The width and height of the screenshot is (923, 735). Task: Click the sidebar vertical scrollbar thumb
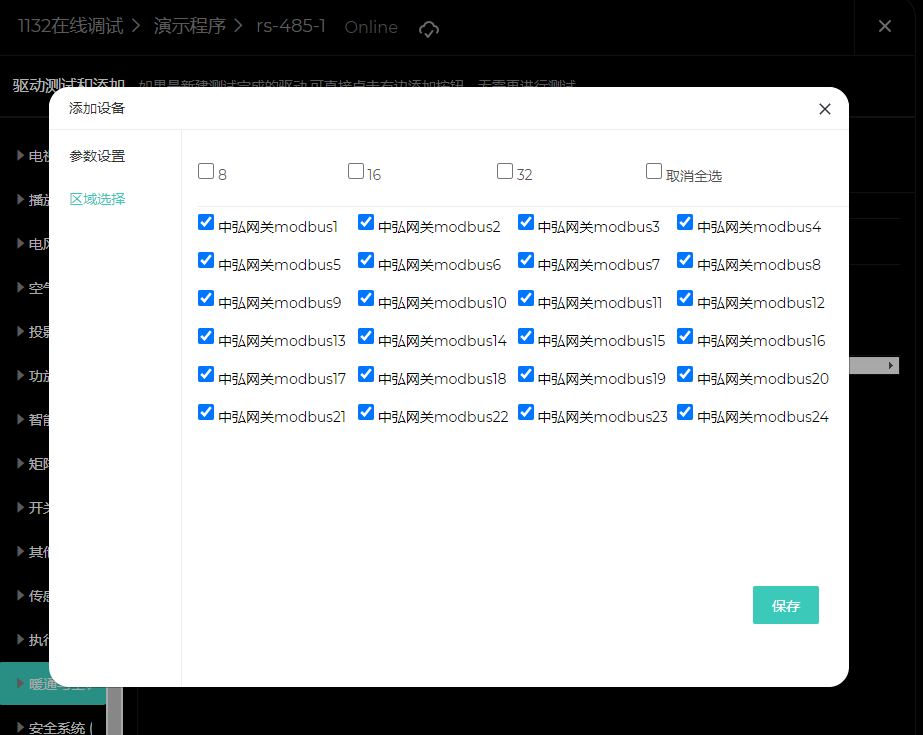[x=115, y=711]
